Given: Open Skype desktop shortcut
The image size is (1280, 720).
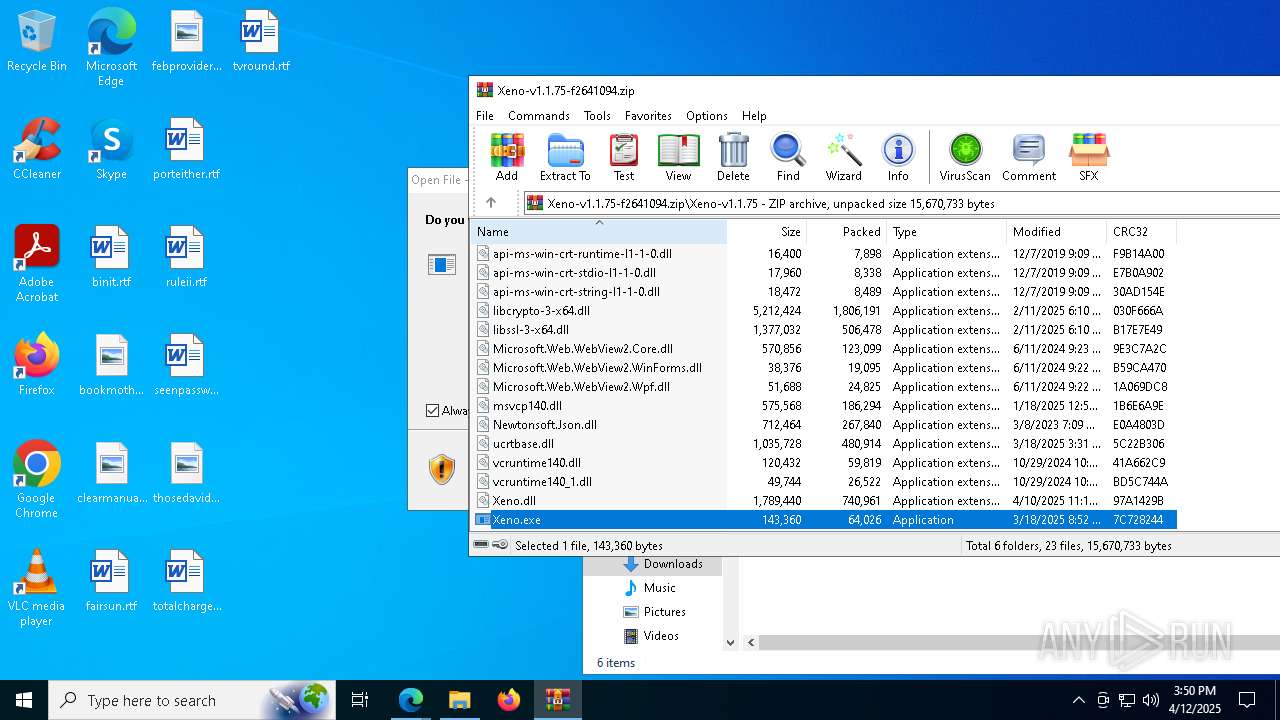Looking at the screenshot, I should [x=111, y=149].
